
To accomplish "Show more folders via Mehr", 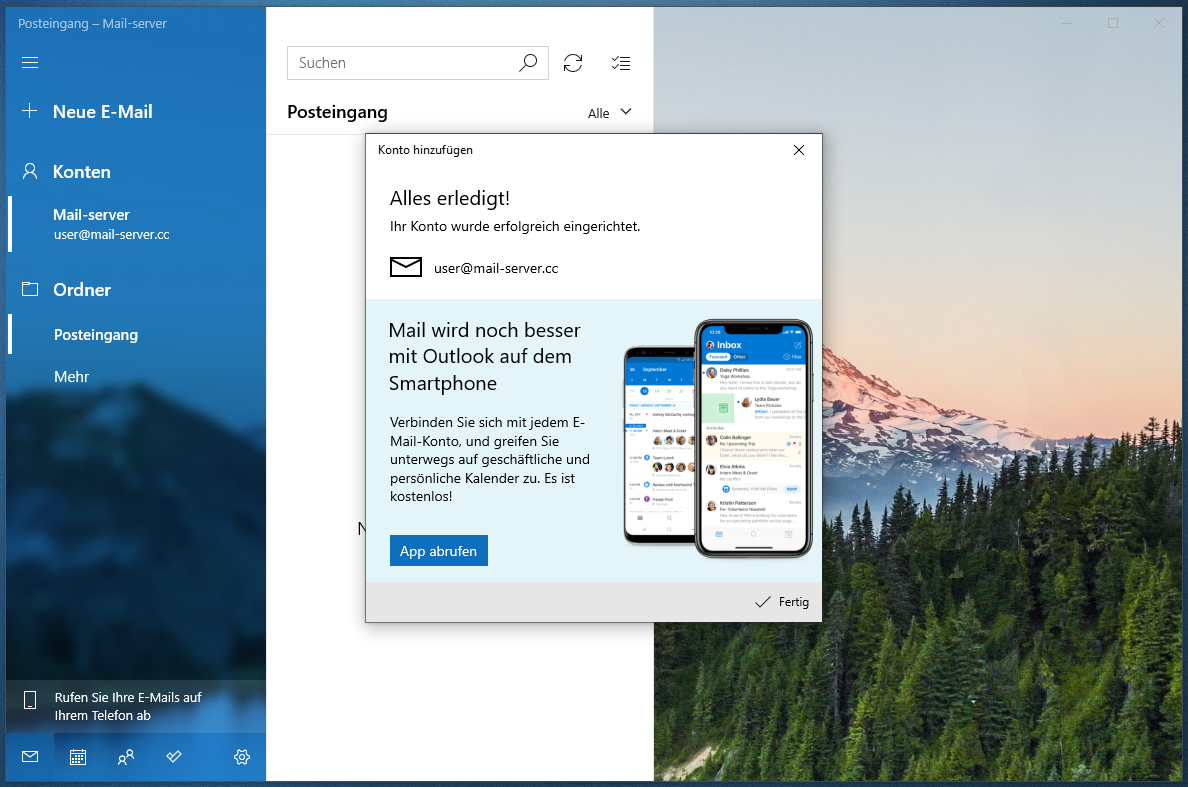I will (x=71, y=377).
